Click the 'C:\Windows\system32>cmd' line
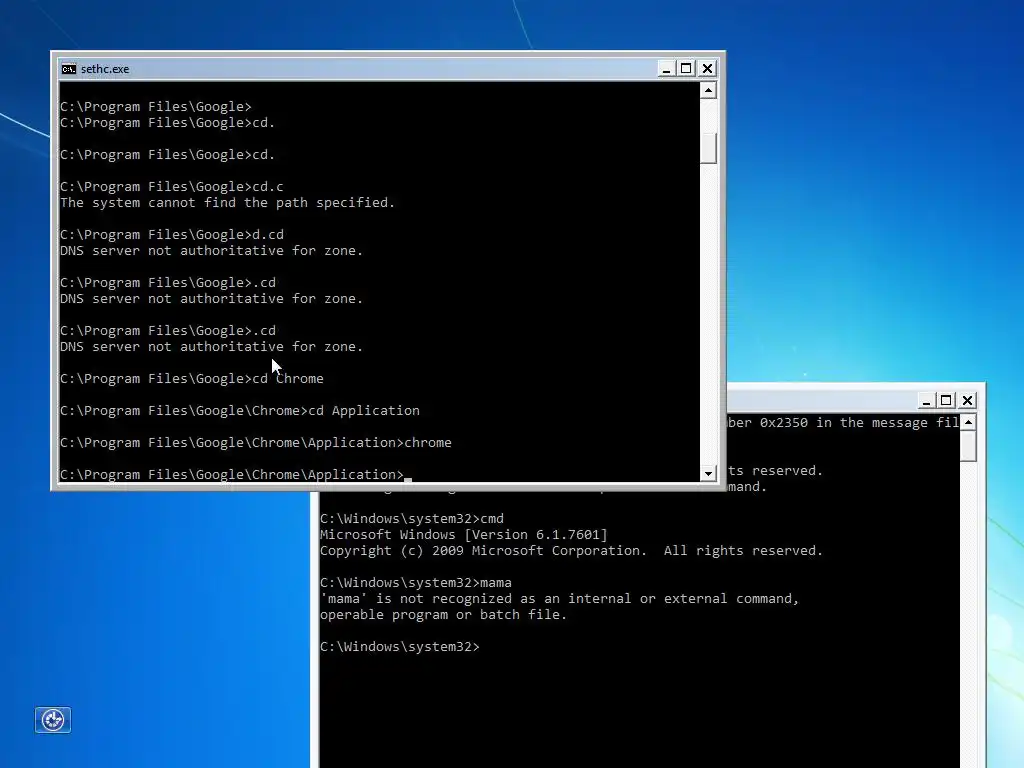 tap(411, 519)
